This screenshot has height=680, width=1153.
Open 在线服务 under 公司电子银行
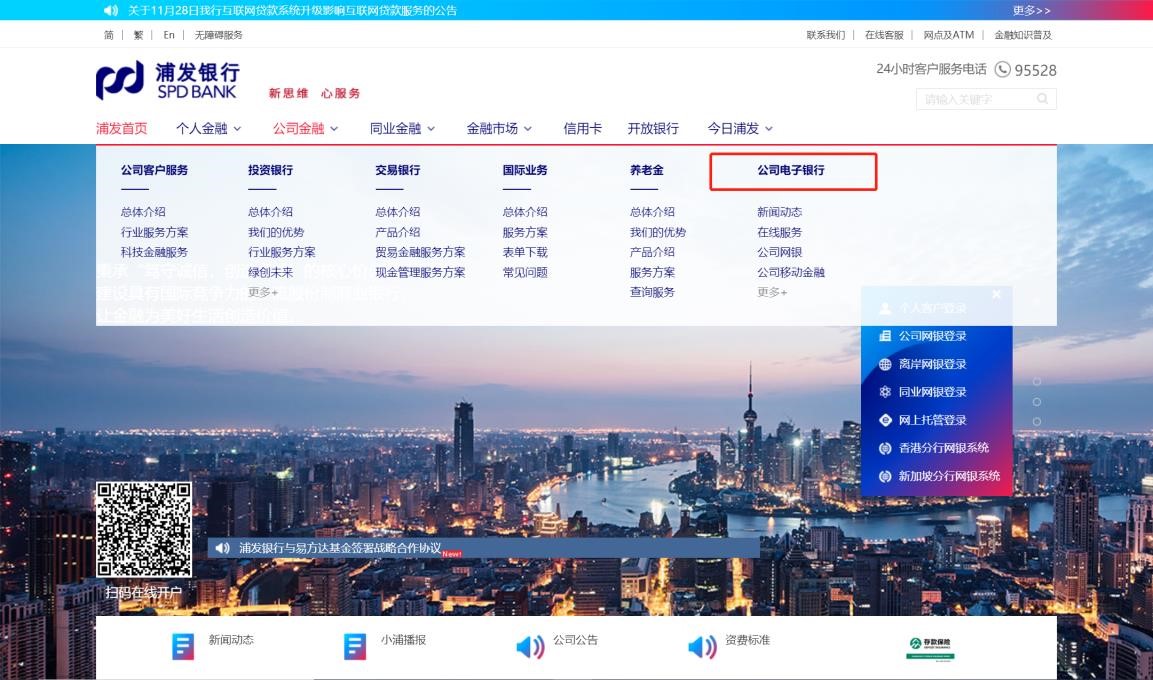click(x=779, y=232)
